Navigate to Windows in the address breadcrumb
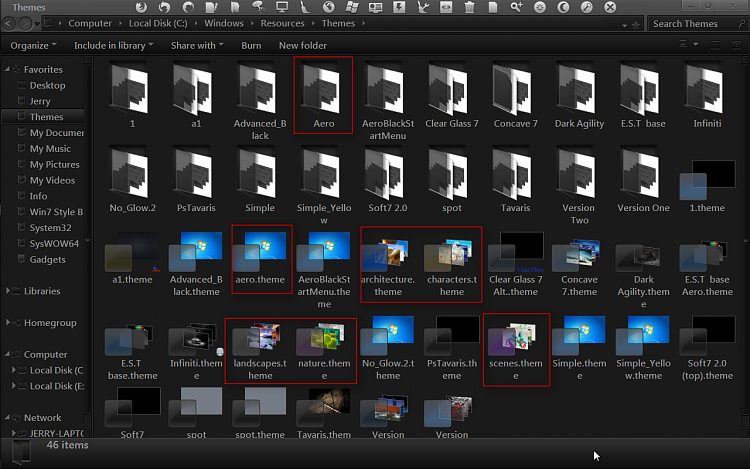 224,23
